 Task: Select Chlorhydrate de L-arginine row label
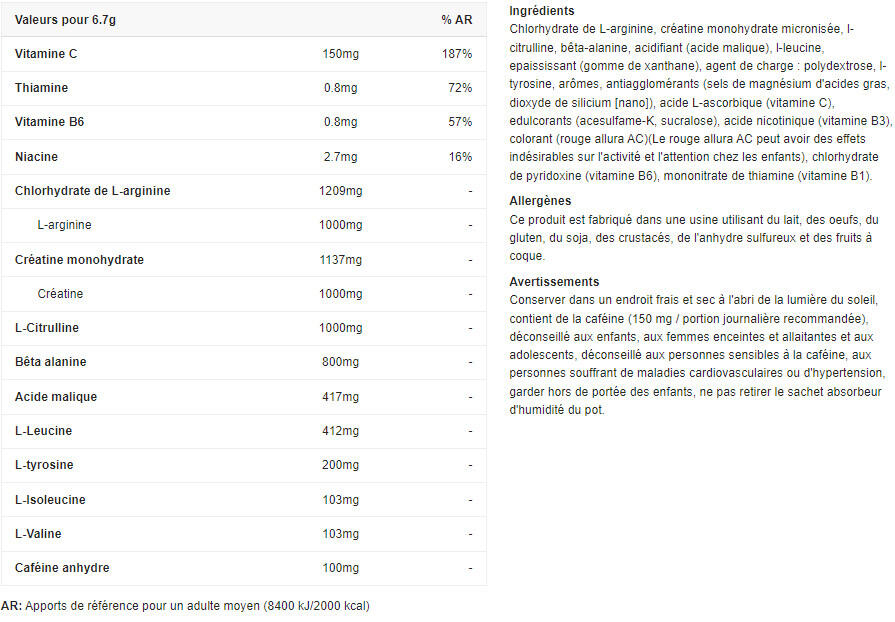pos(93,191)
